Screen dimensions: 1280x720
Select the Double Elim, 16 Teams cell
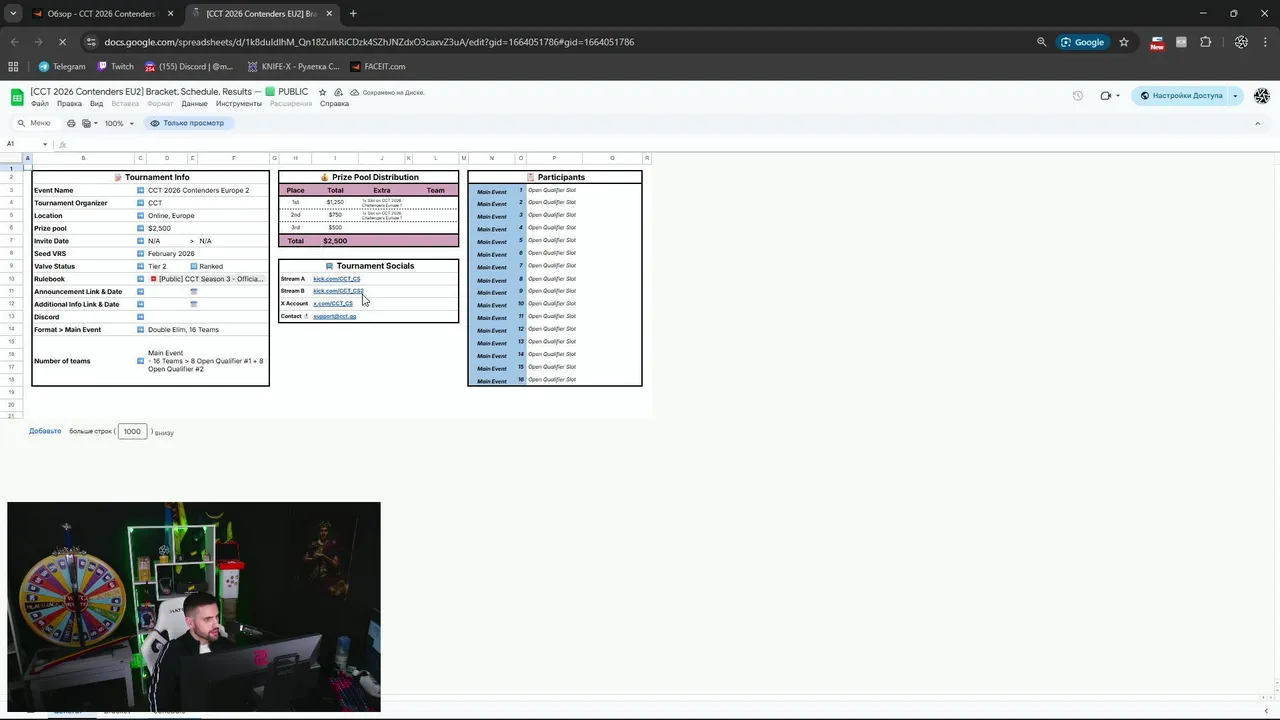(x=208, y=330)
